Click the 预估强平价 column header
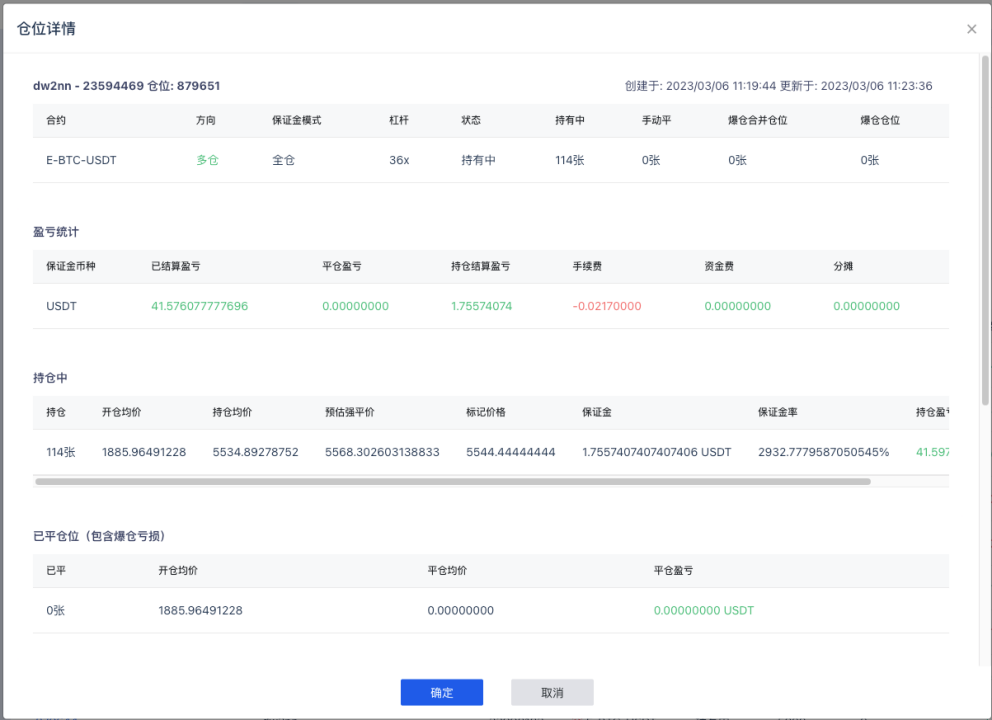 coord(350,413)
